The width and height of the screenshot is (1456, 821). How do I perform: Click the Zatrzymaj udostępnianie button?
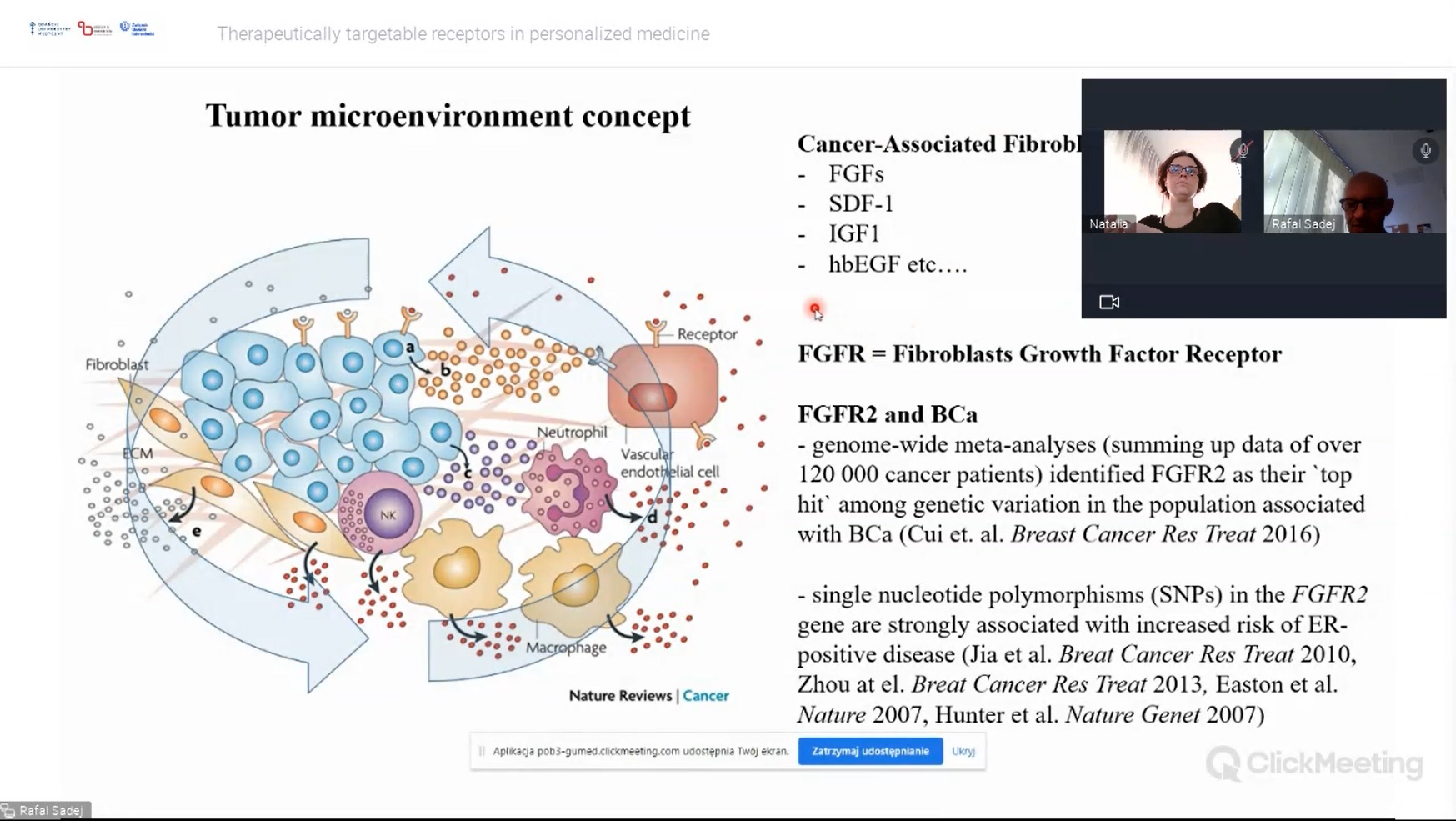869,751
